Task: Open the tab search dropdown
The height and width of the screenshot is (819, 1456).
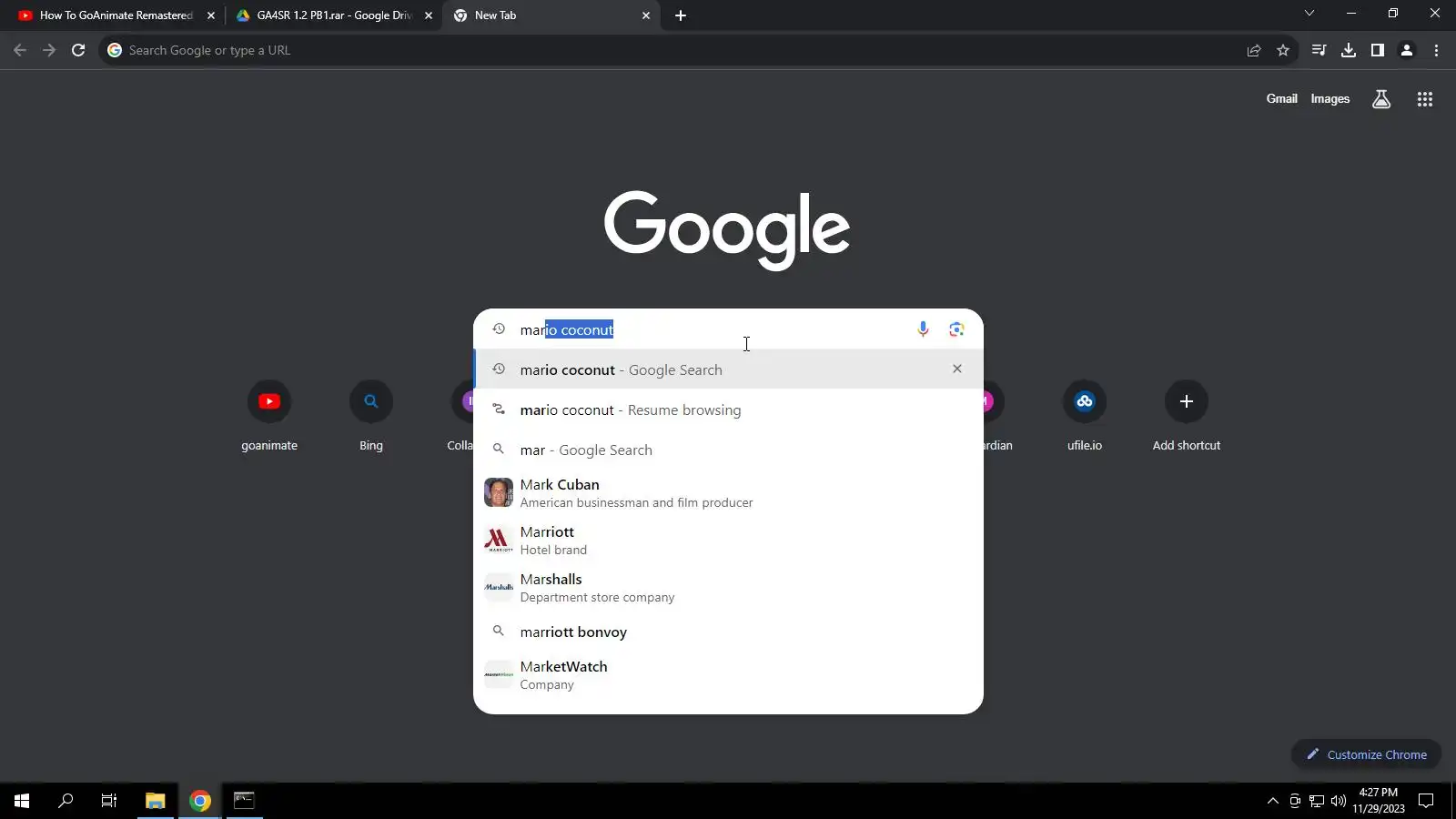Action: pyautogui.click(x=1309, y=14)
